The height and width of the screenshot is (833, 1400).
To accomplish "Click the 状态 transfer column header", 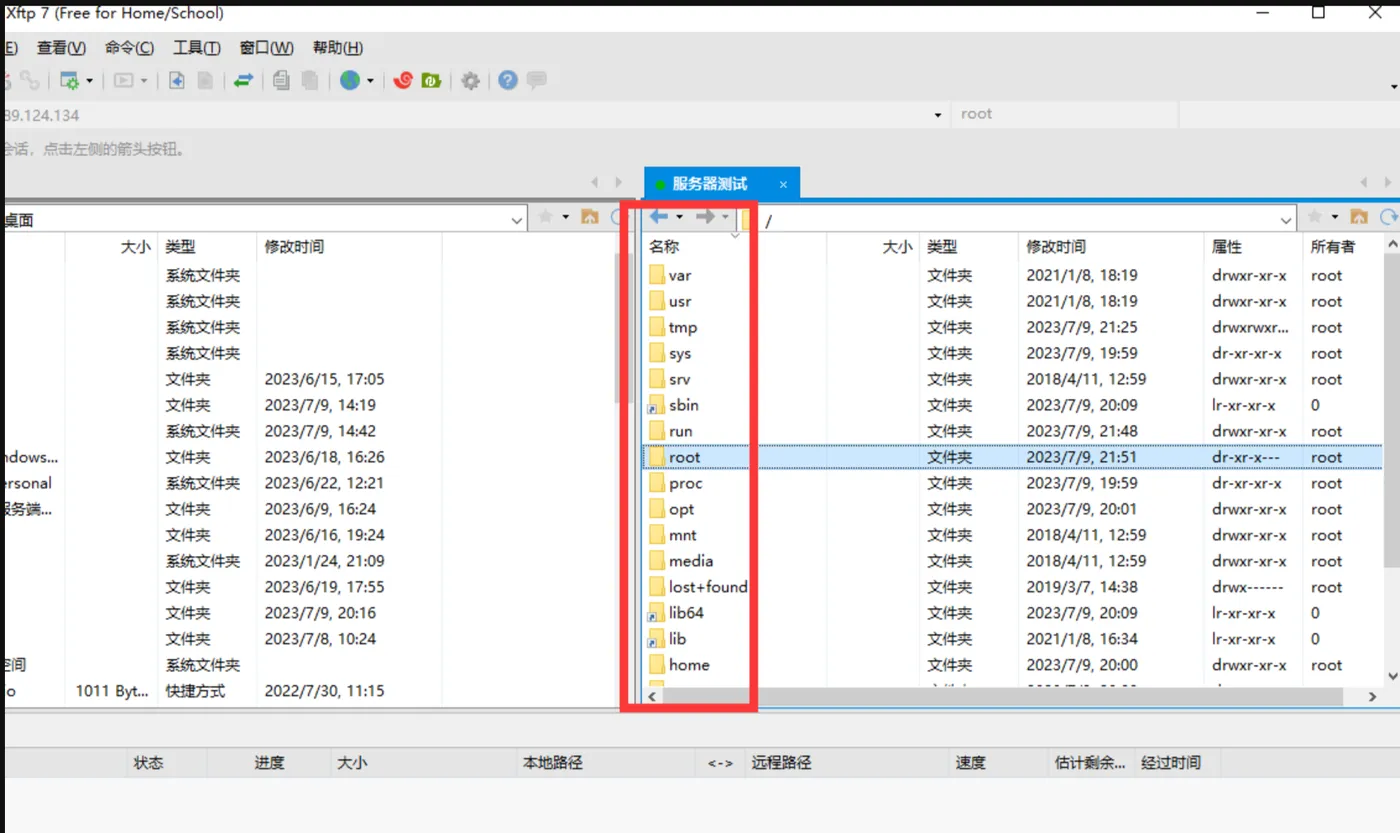I will click(148, 762).
